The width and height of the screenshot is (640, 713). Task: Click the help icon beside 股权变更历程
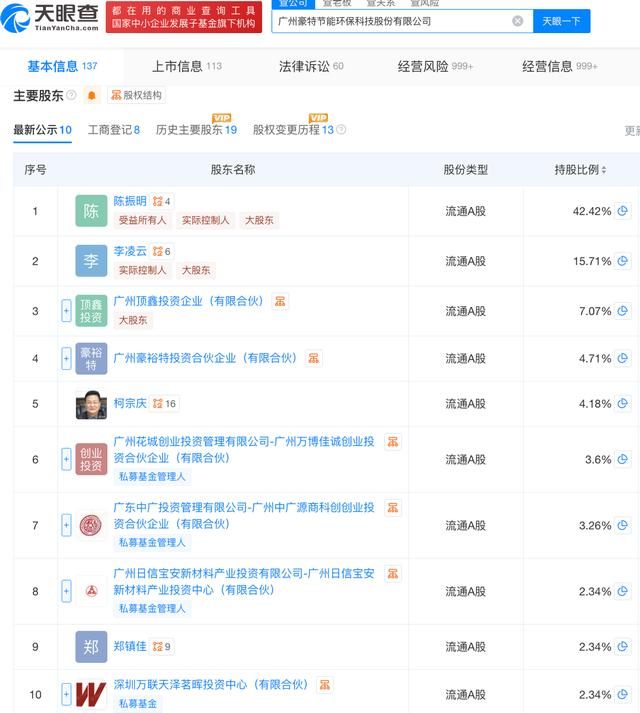[341, 130]
